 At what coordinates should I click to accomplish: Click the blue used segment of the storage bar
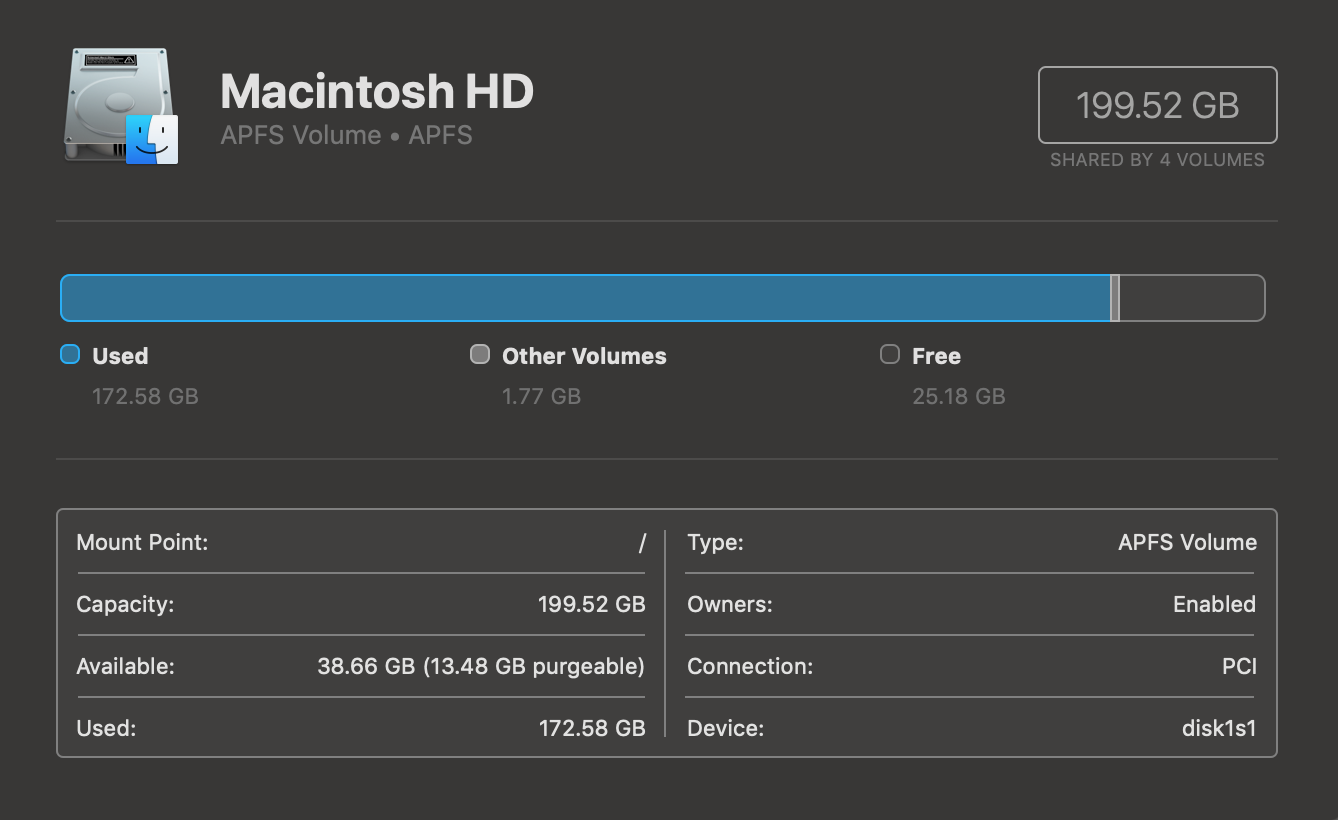click(585, 298)
